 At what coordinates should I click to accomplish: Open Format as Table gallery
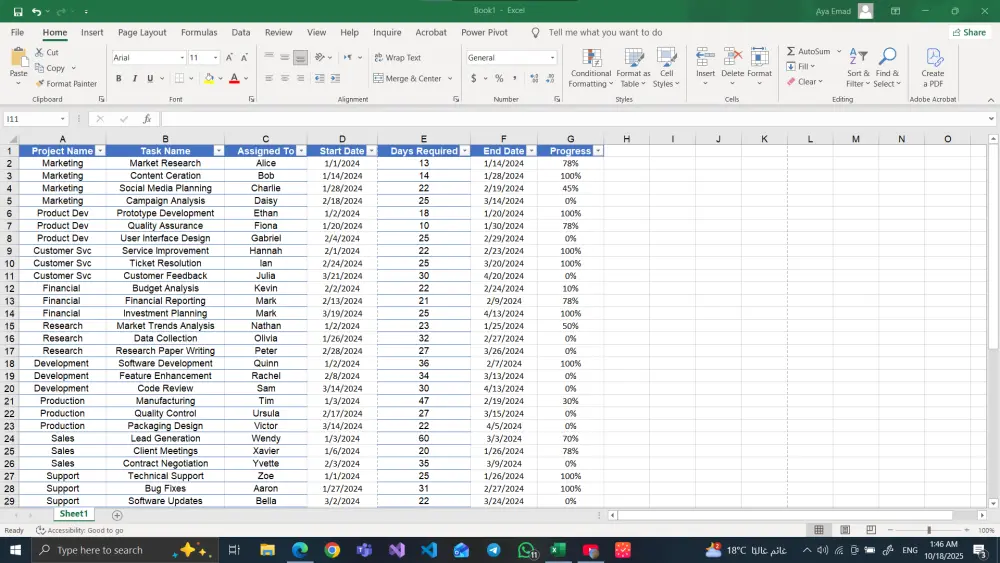click(633, 68)
